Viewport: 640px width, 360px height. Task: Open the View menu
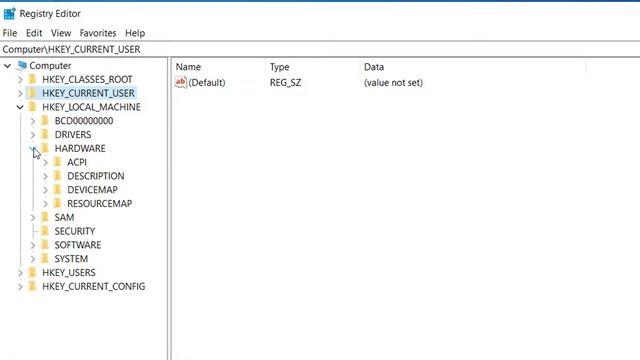pos(61,33)
